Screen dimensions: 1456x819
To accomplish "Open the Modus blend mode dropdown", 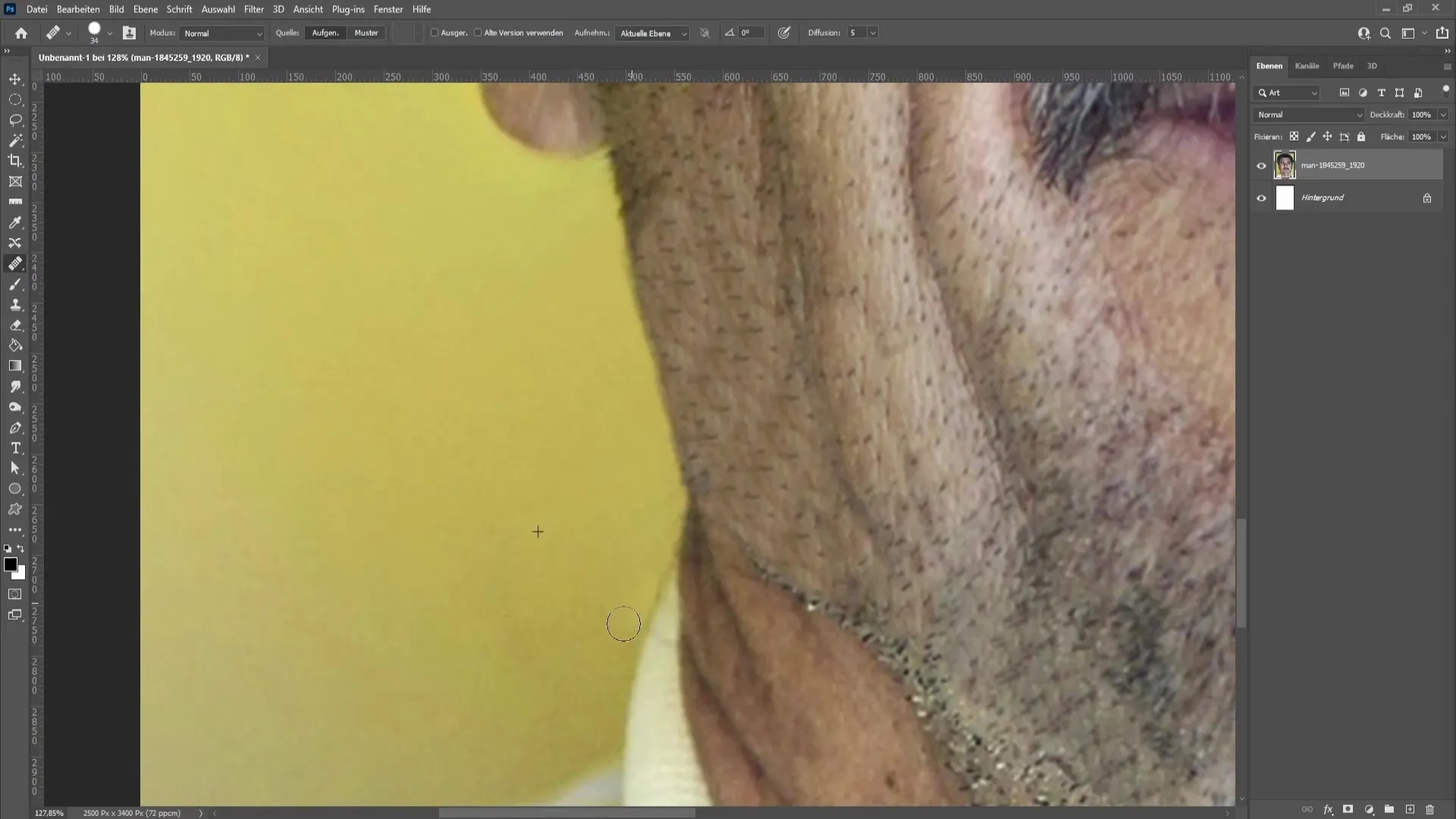I will 221,32.
